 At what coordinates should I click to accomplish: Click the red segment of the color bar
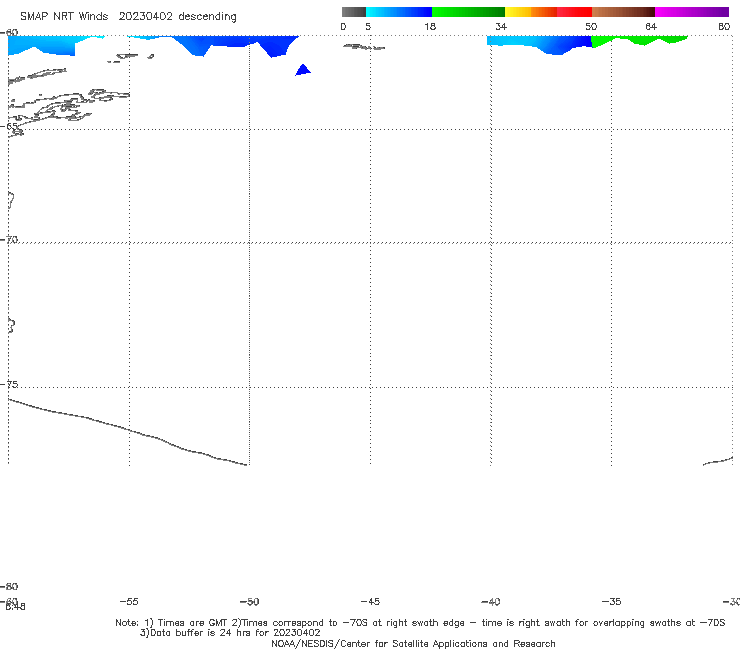tap(574, 12)
